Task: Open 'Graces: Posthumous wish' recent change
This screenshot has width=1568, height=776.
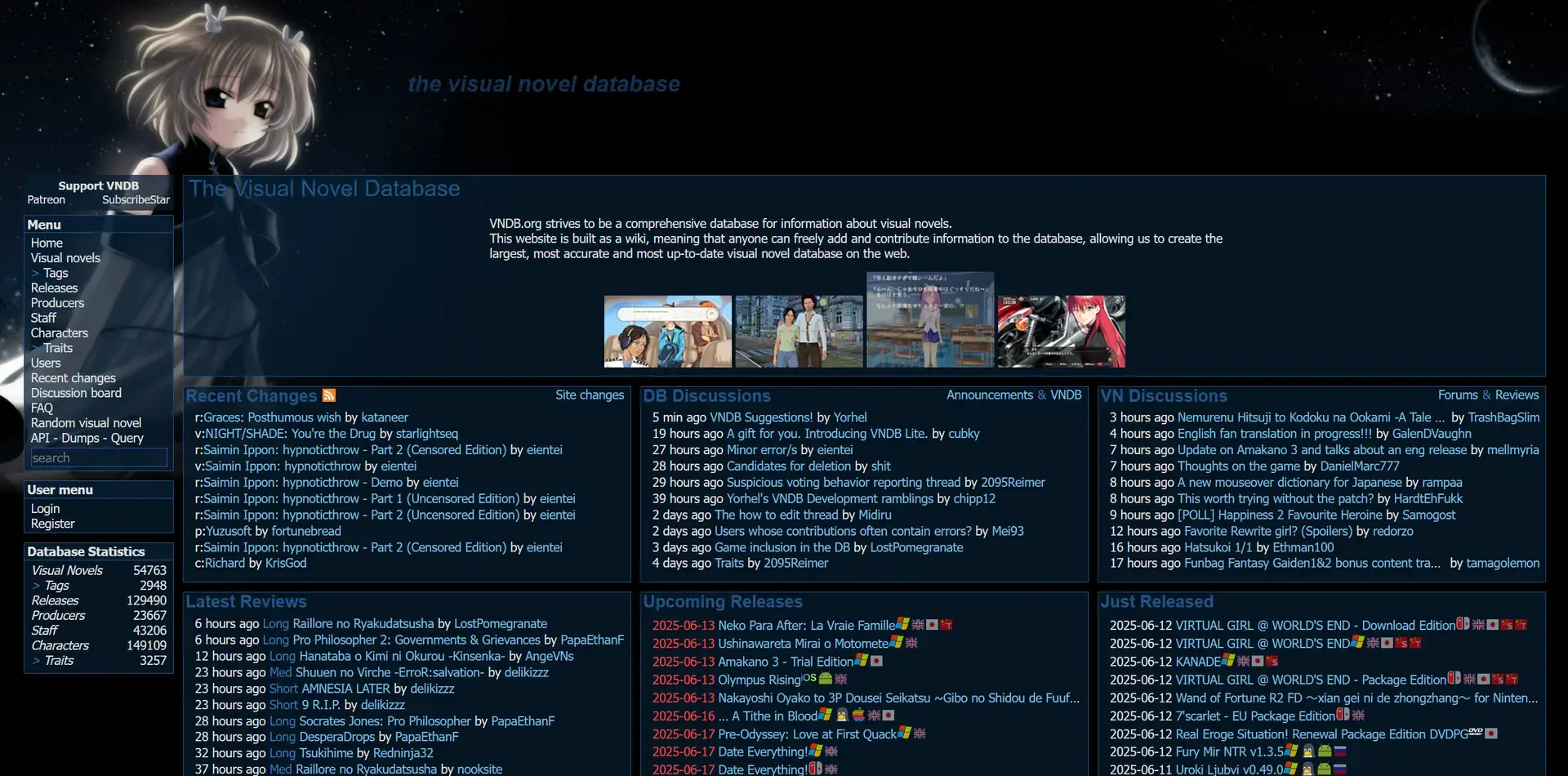Action: point(272,417)
